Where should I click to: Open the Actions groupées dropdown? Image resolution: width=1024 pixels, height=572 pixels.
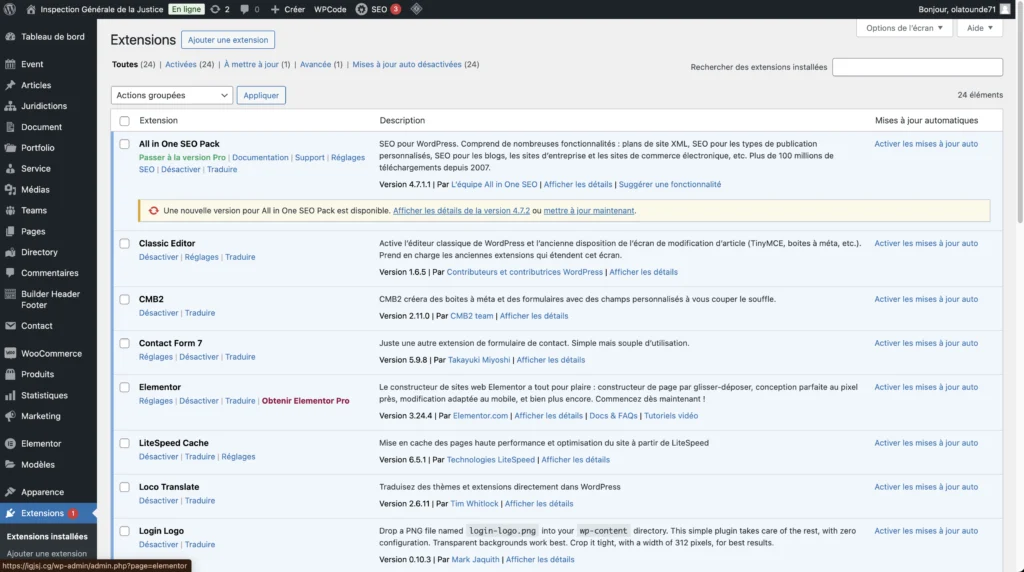(x=171, y=95)
